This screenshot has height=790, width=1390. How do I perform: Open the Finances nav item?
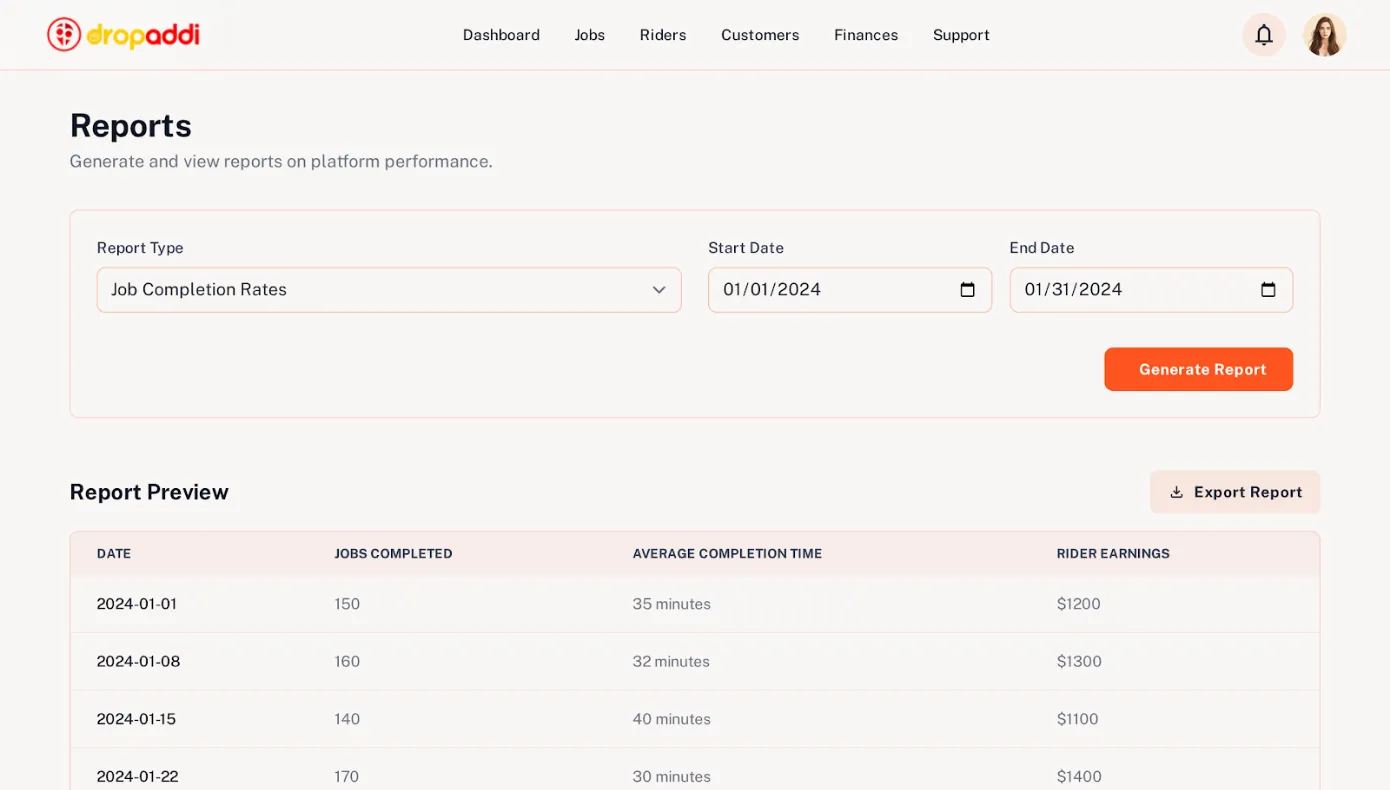[x=866, y=35]
